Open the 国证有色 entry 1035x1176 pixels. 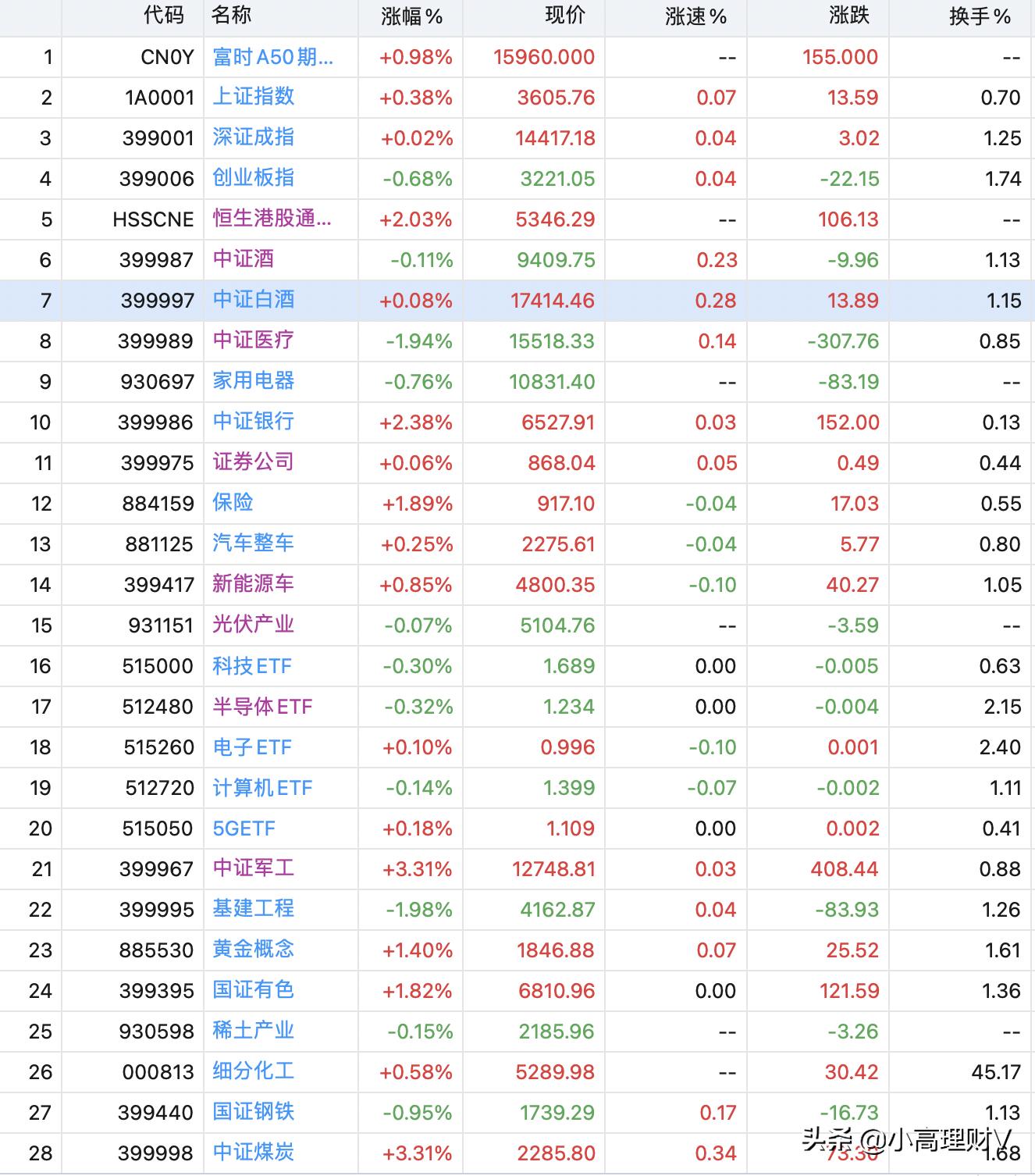[254, 990]
